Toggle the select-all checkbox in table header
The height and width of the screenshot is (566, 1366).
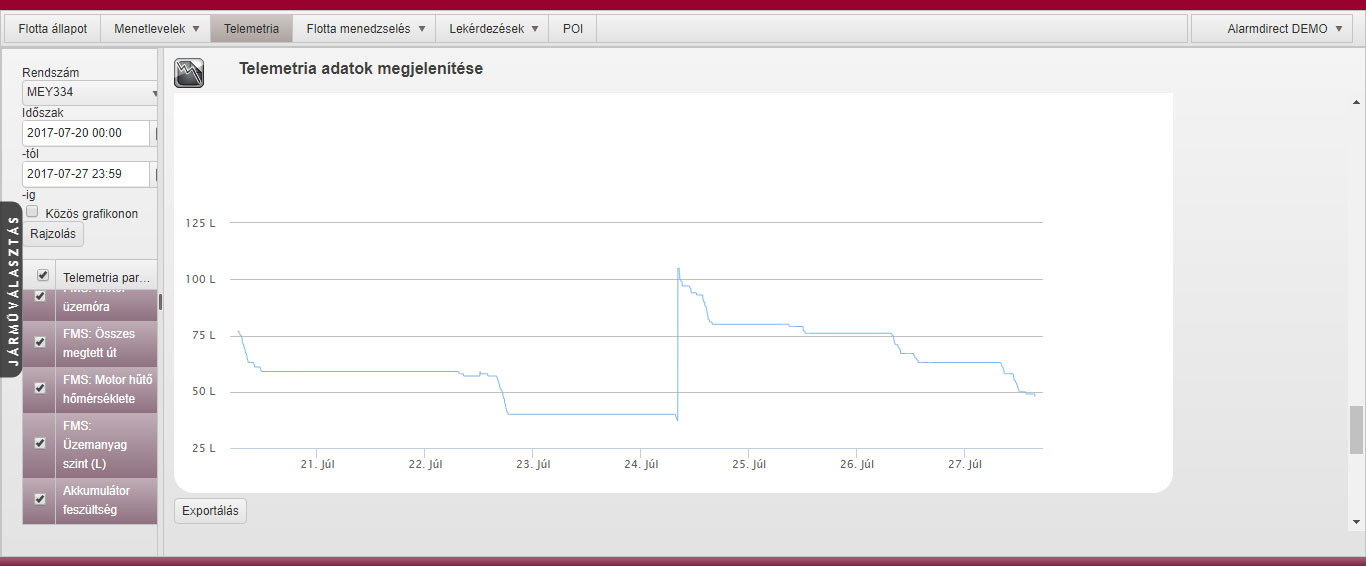43,275
